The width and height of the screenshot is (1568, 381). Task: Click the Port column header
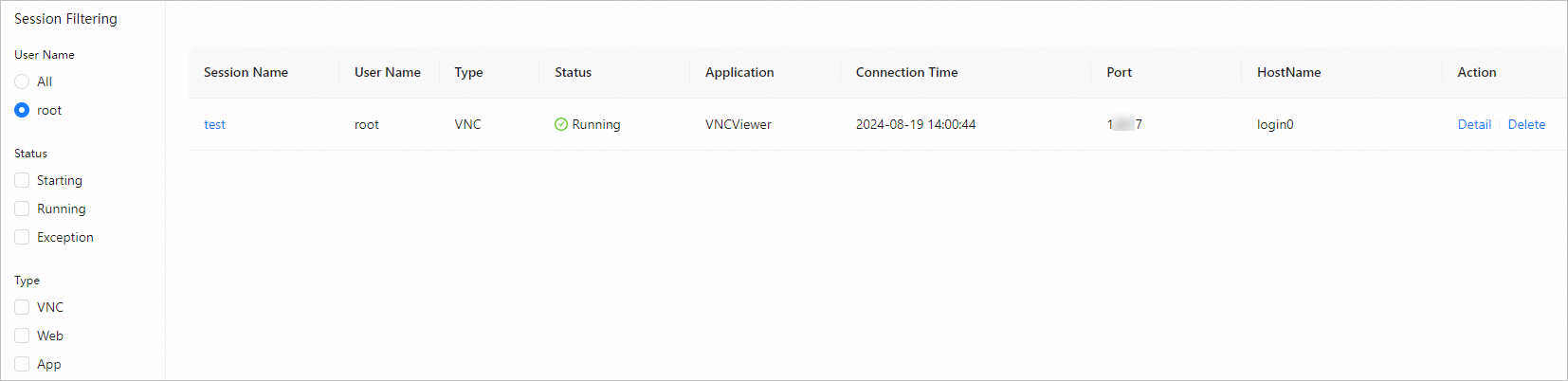(1119, 72)
